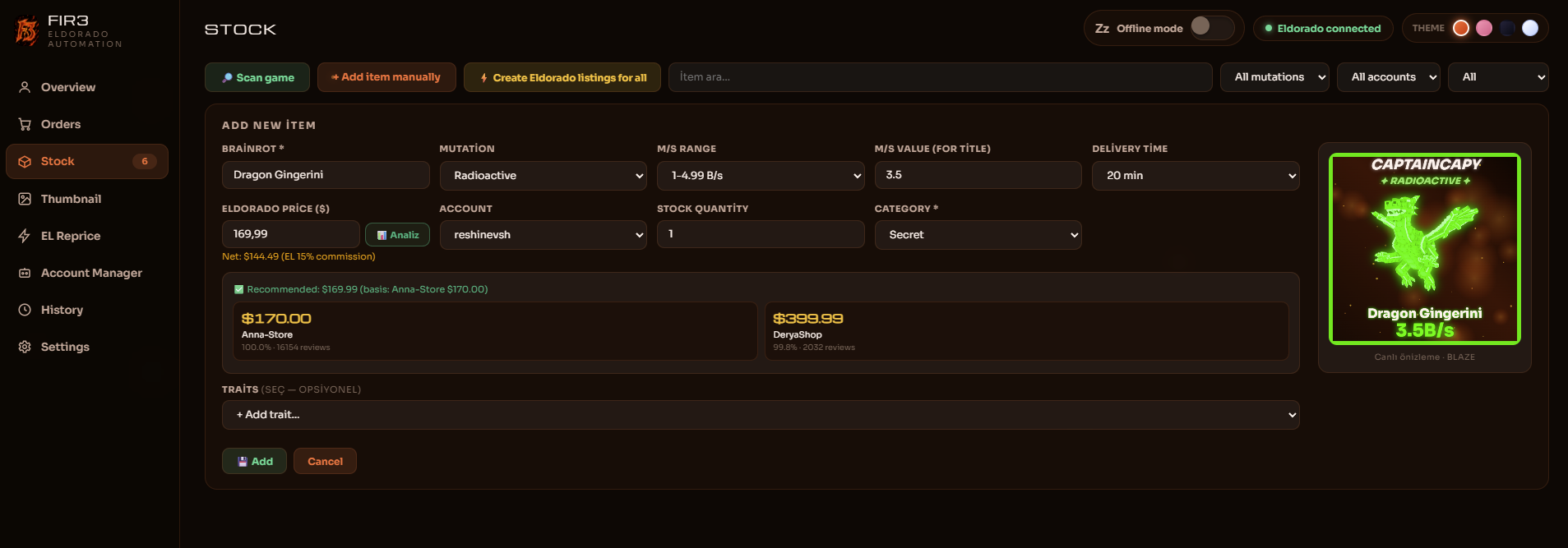
Task: Open the Account dropdown showing reshinevsh
Action: [543, 235]
